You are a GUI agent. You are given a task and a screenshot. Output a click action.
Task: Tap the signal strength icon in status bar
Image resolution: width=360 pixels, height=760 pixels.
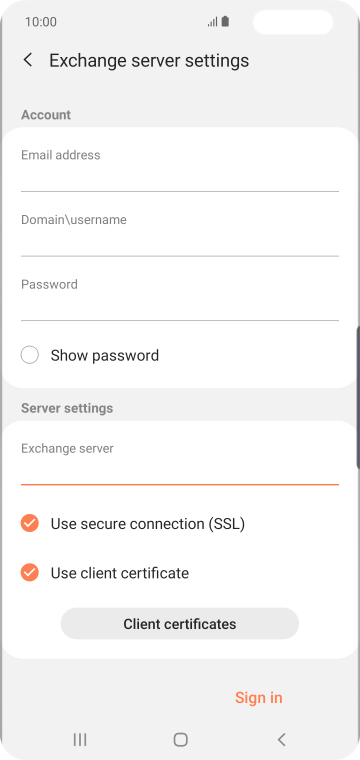tap(212, 22)
